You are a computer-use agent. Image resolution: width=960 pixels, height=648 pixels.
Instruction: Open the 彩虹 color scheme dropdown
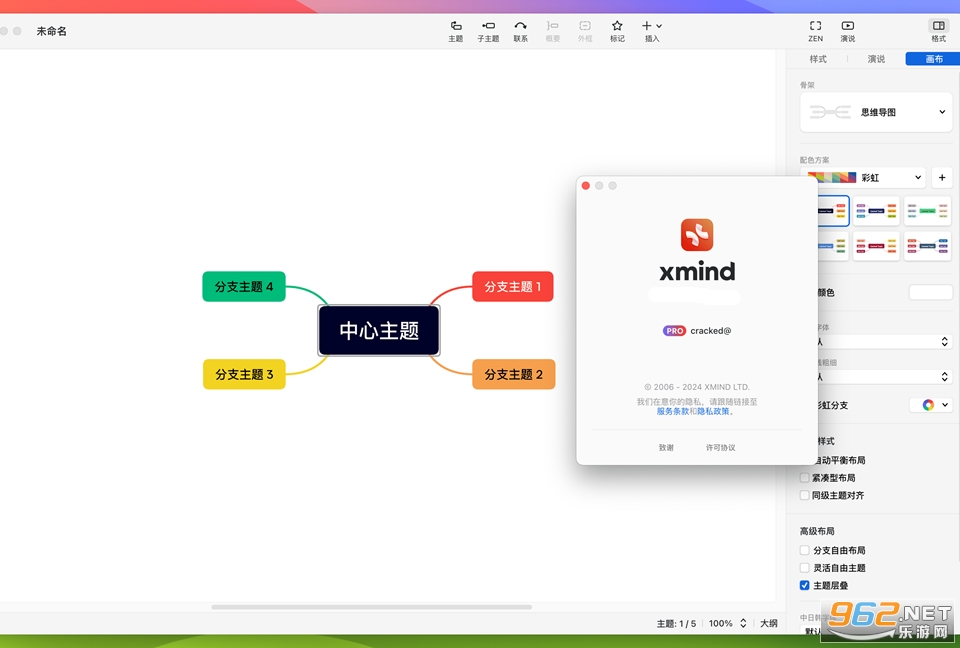pyautogui.click(x=866, y=178)
